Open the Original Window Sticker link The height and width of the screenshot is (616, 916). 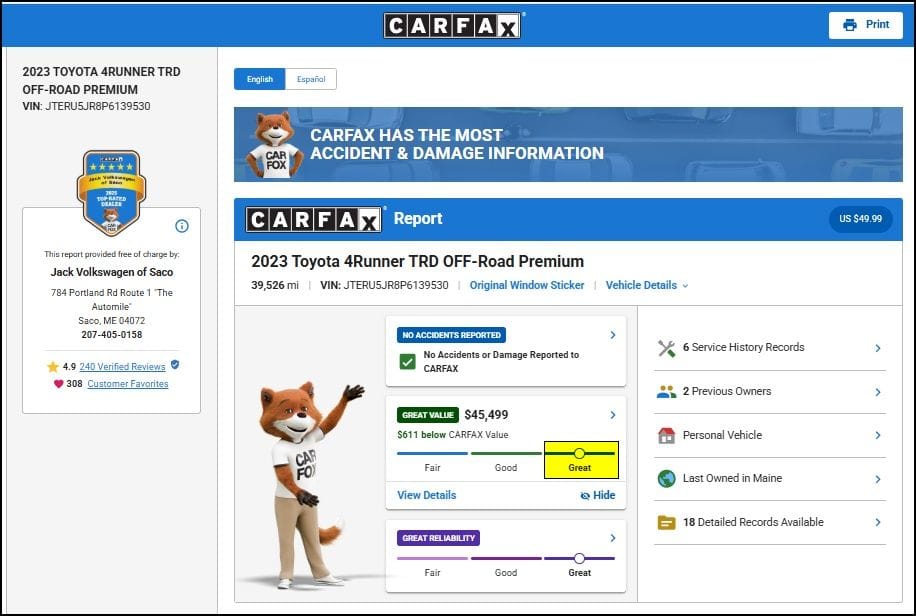tap(526, 285)
